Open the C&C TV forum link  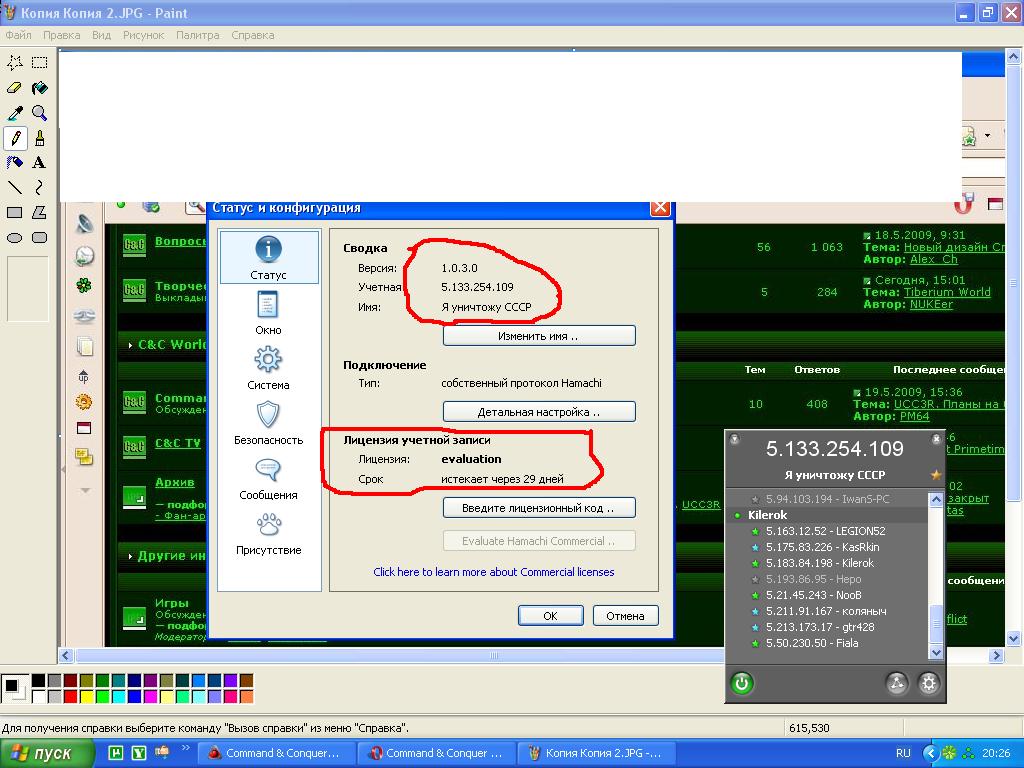point(178,443)
